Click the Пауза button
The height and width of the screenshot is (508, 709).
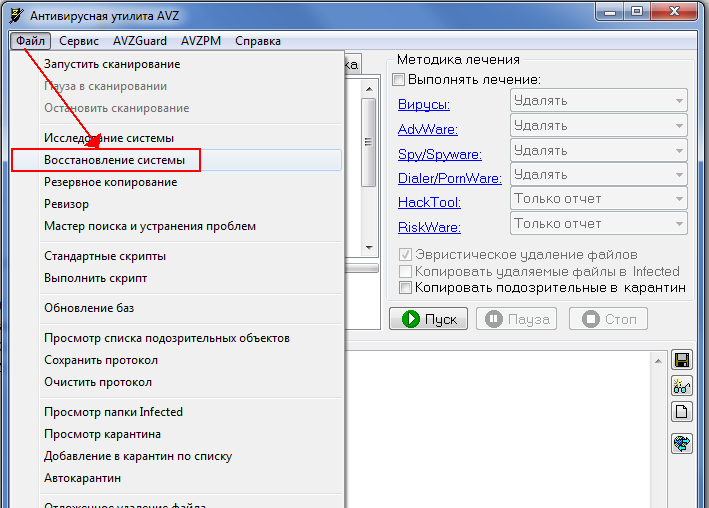(516, 319)
